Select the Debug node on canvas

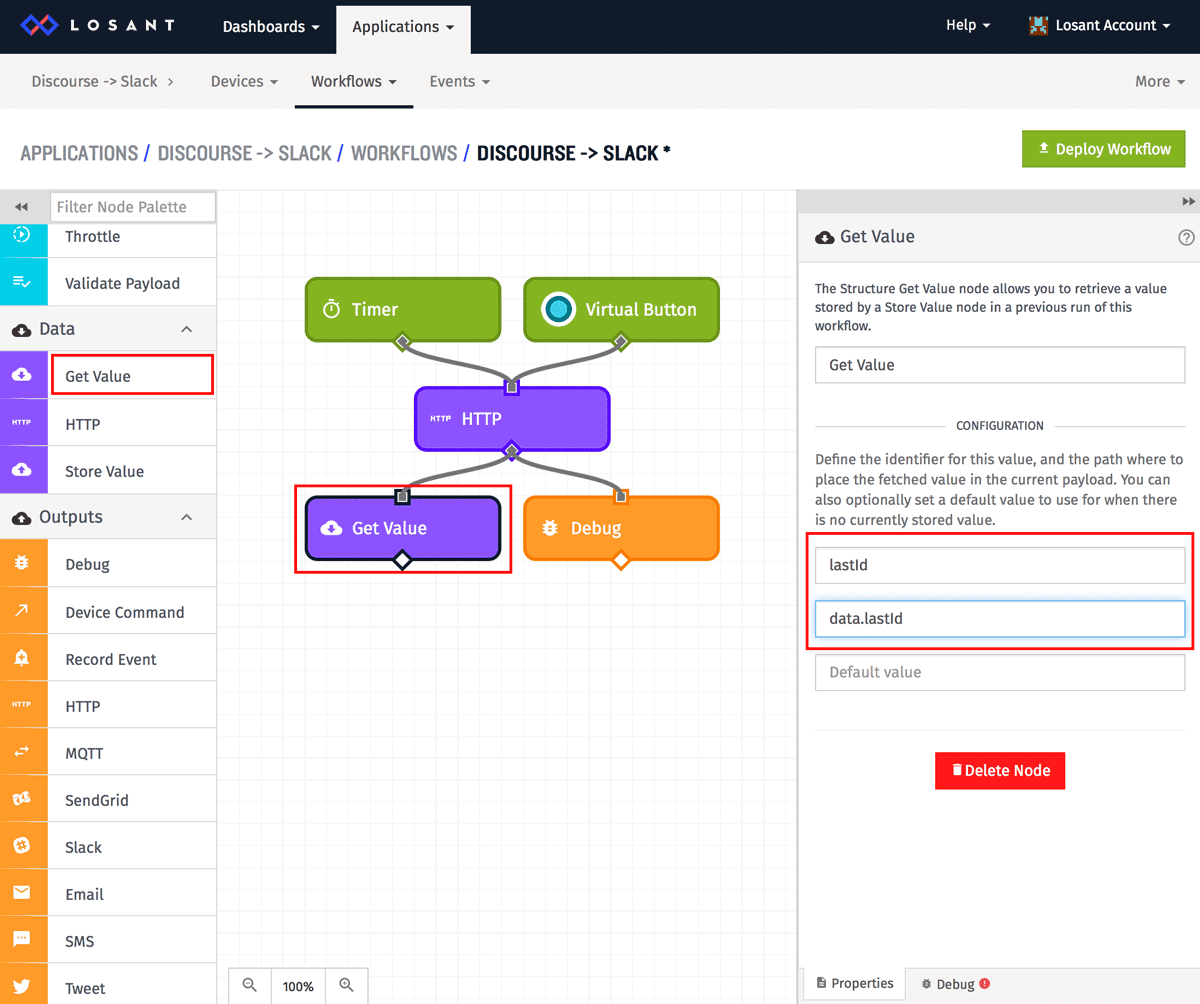tap(621, 528)
